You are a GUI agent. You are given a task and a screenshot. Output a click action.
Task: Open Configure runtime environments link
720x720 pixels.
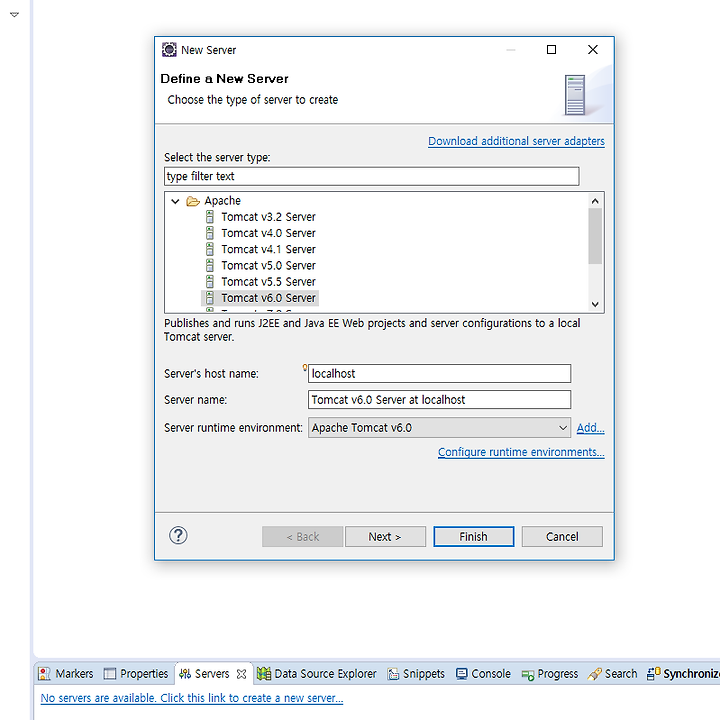pyautogui.click(x=521, y=452)
